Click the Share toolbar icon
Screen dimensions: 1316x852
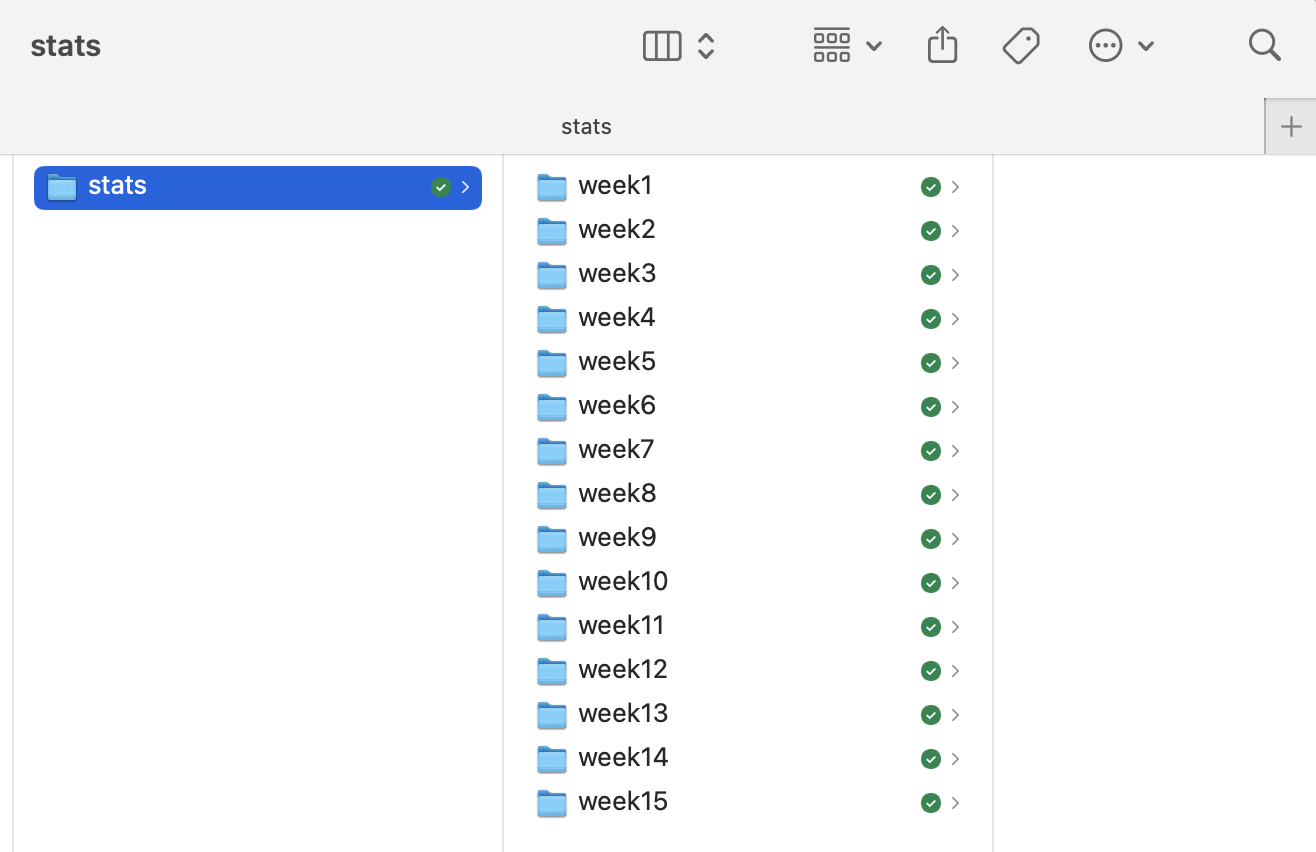[942, 45]
